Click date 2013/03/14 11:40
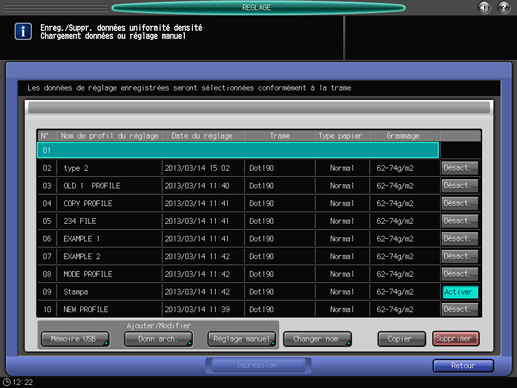Image resolution: width=517 pixels, height=388 pixels. (197, 186)
